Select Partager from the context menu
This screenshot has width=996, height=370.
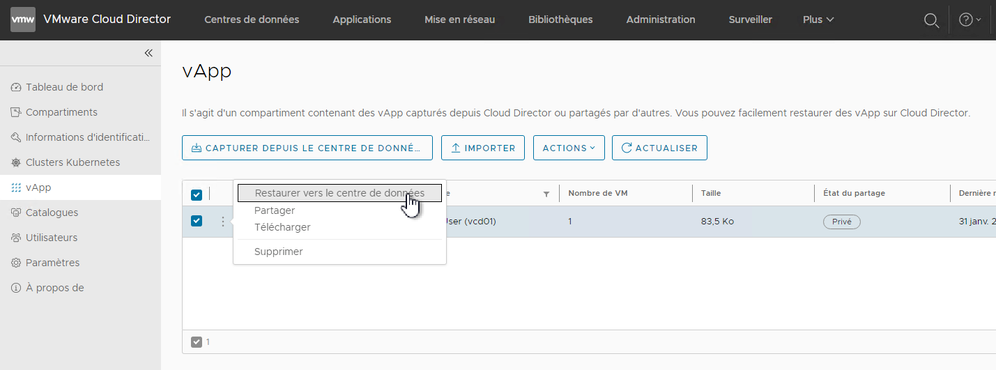(x=274, y=210)
